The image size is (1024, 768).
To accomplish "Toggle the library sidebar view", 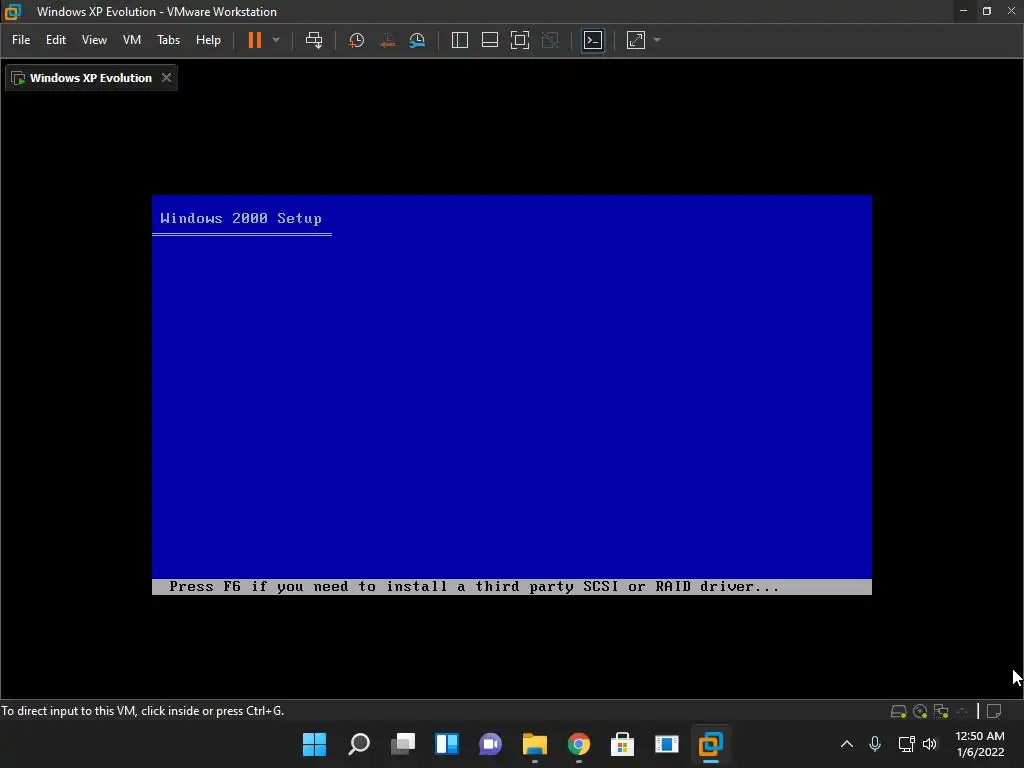I will point(460,40).
